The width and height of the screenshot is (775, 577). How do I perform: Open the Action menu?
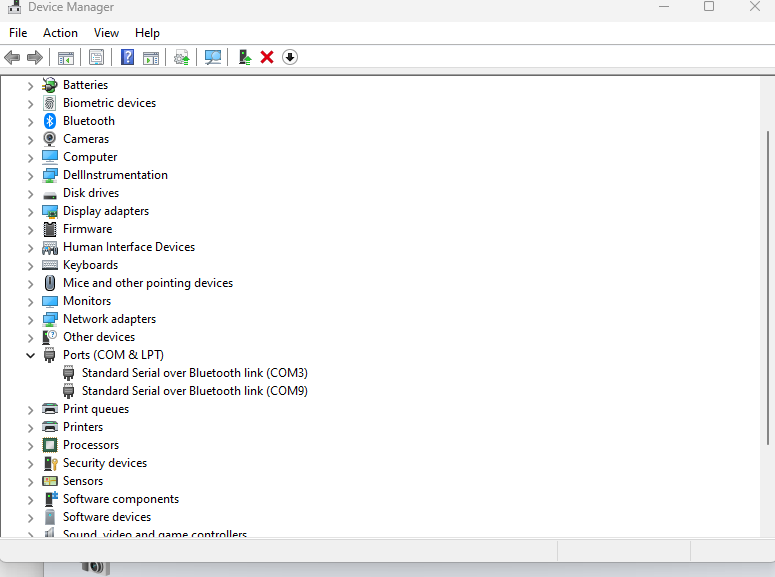coord(60,33)
